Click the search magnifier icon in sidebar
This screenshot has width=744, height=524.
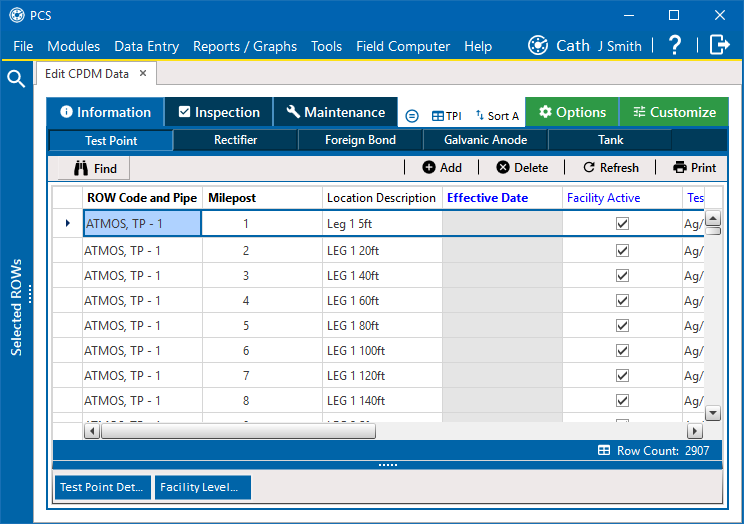pyautogui.click(x=16, y=80)
